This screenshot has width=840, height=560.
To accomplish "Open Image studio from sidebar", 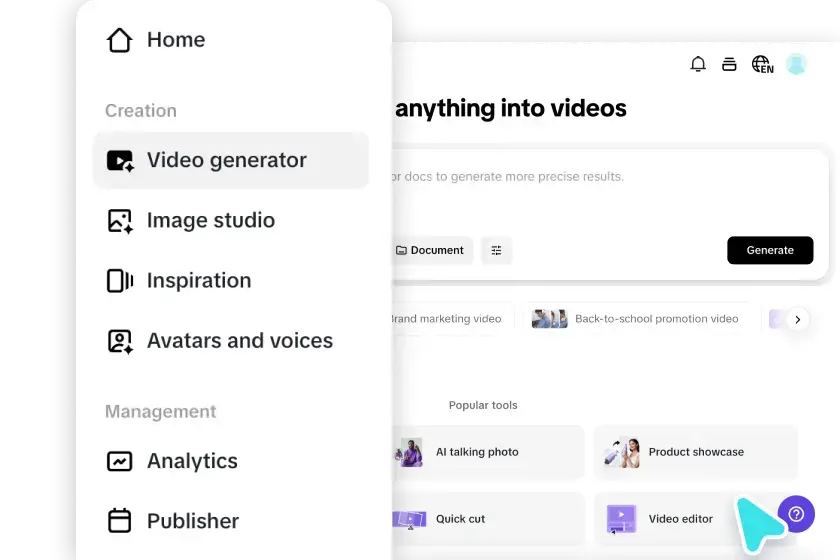I will [211, 220].
